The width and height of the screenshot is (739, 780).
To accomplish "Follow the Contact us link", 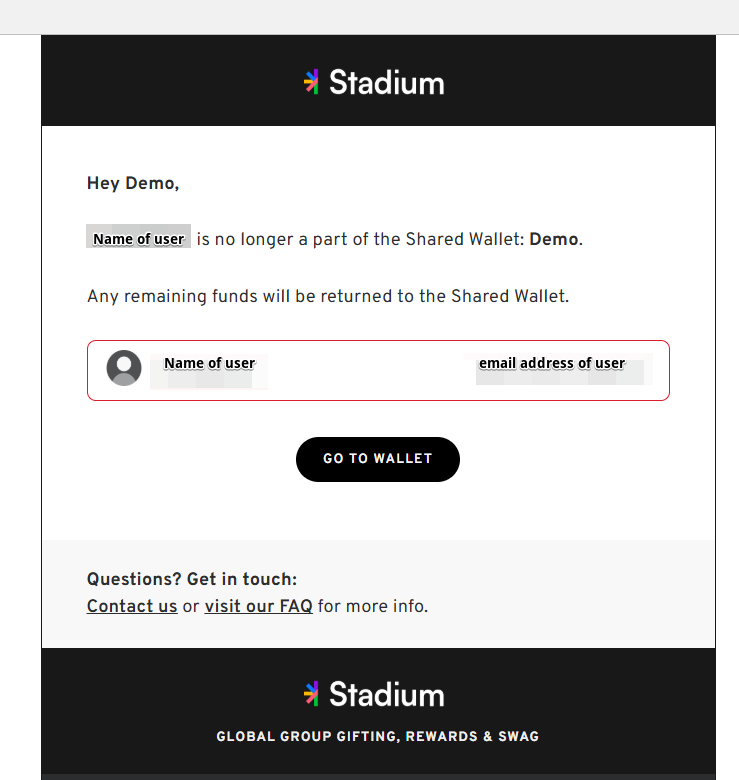I will coord(132,606).
